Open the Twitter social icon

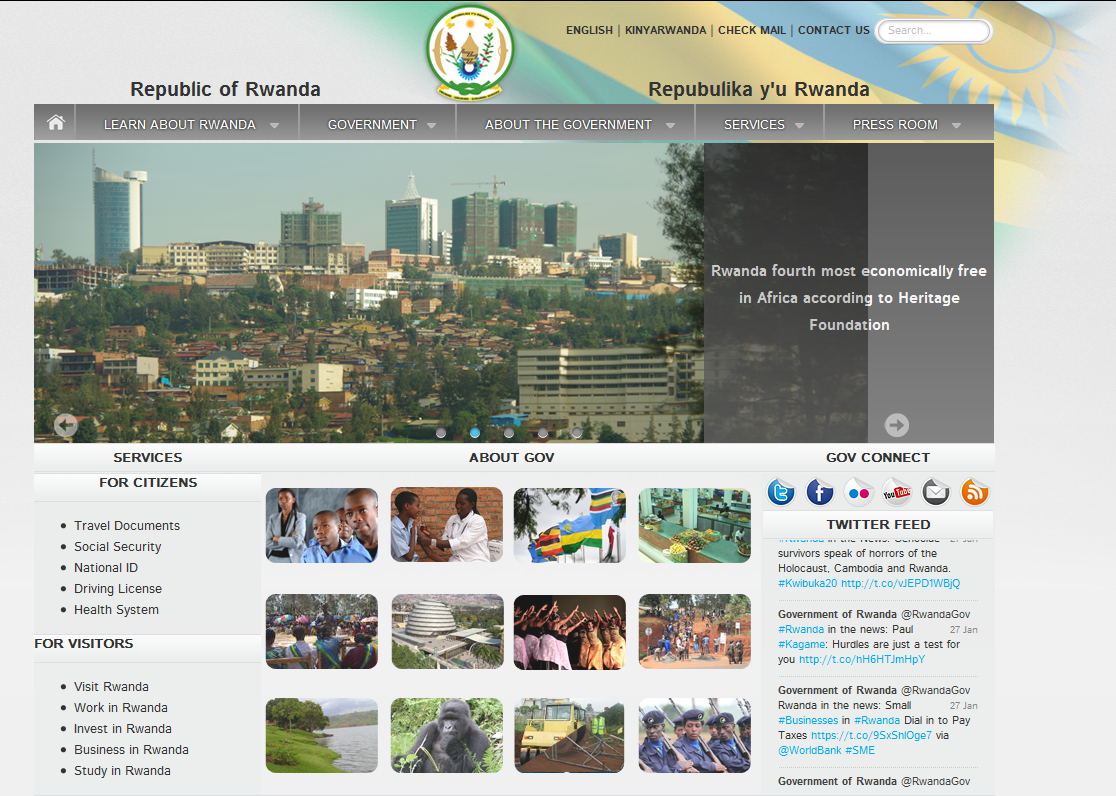pyautogui.click(x=781, y=492)
